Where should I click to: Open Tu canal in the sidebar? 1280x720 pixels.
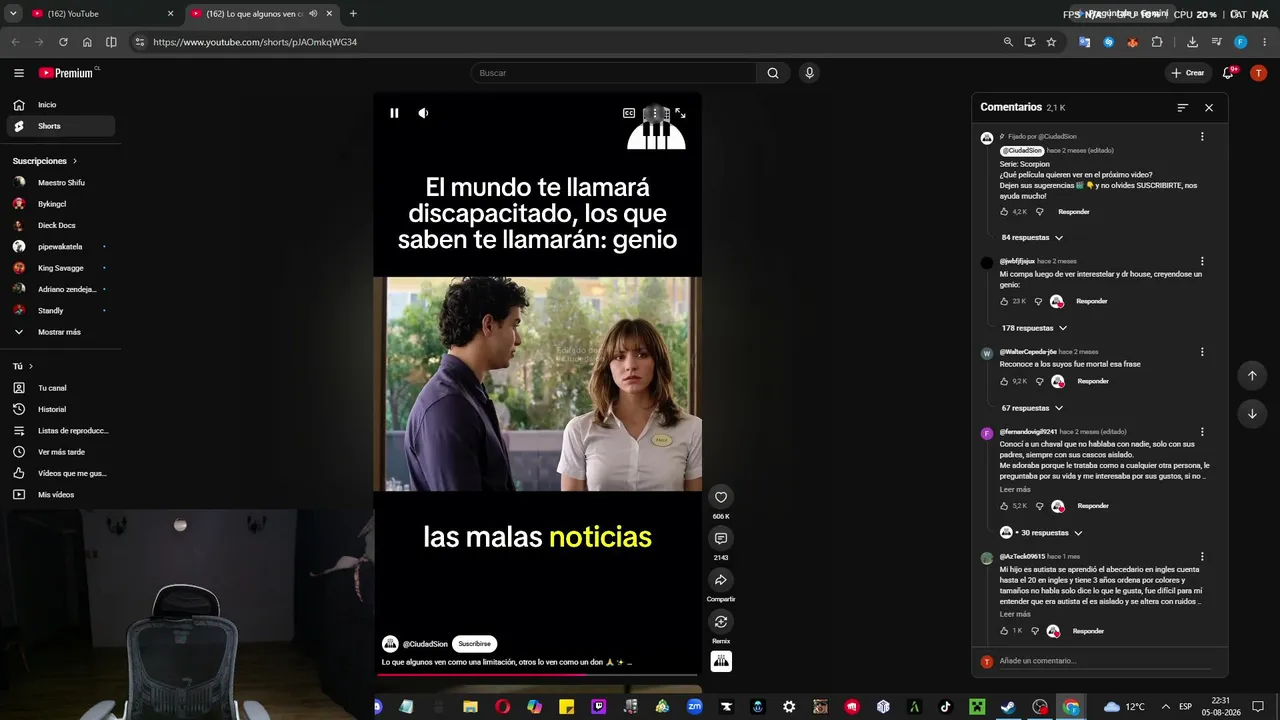point(61,388)
